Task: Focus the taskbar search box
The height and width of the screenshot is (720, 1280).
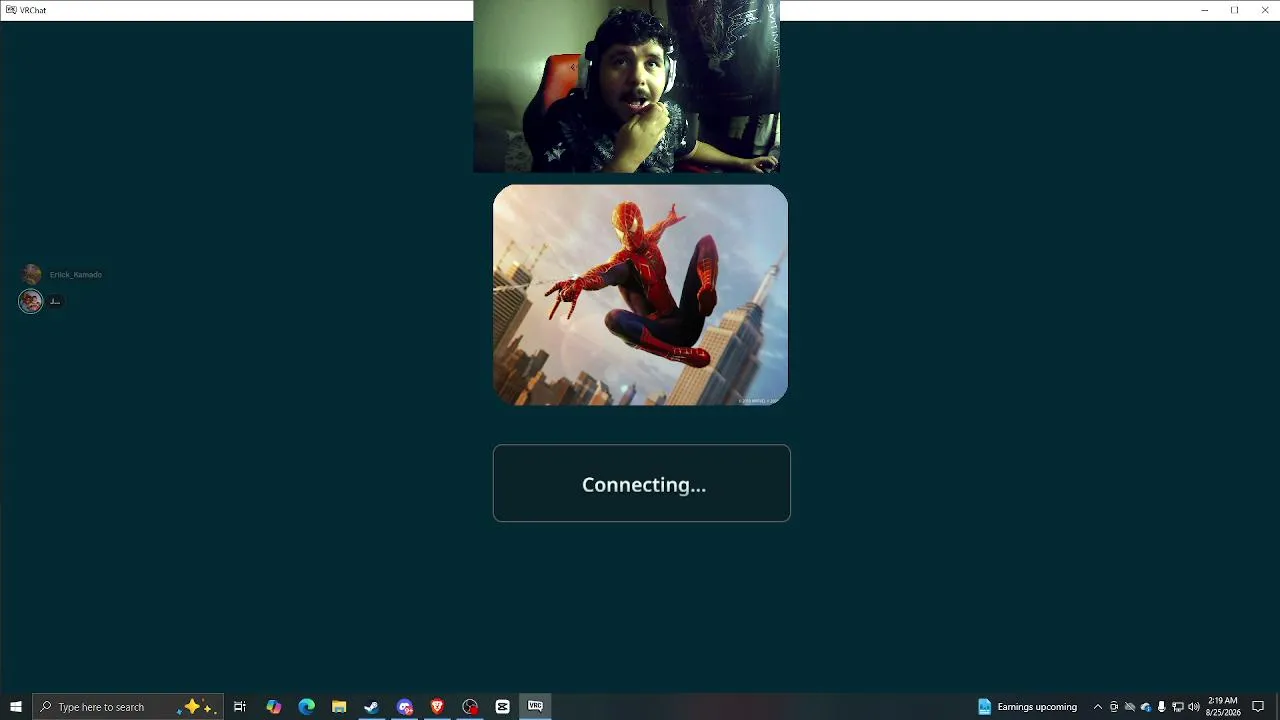Action: (128, 707)
